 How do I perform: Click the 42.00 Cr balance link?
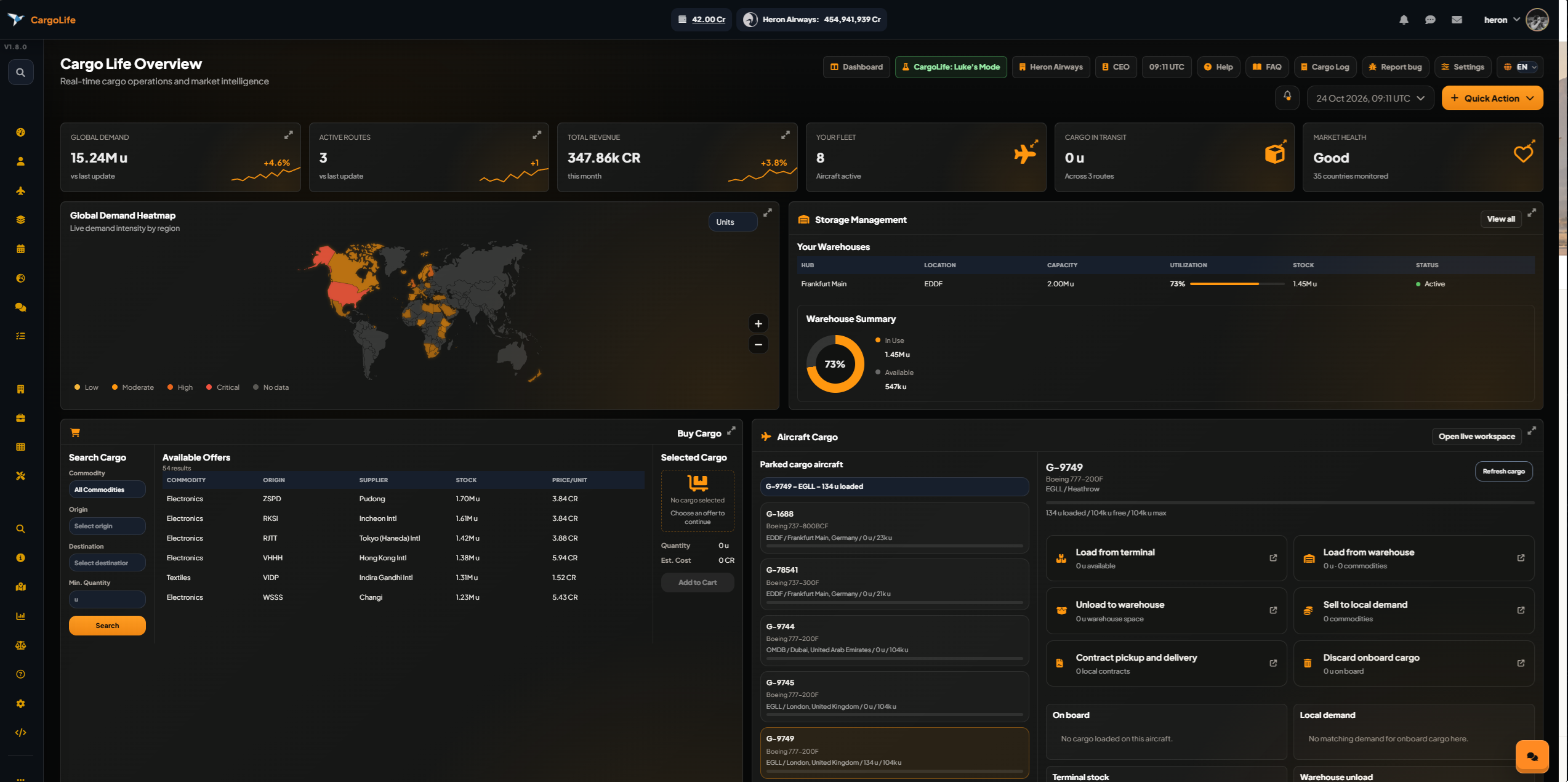pyautogui.click(x=708, y=20)
